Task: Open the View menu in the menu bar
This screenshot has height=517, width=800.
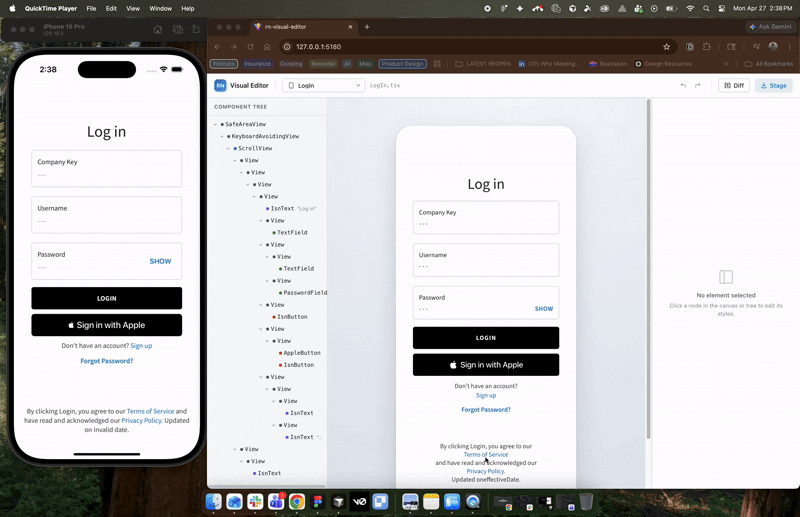Action: coord(133,8)
